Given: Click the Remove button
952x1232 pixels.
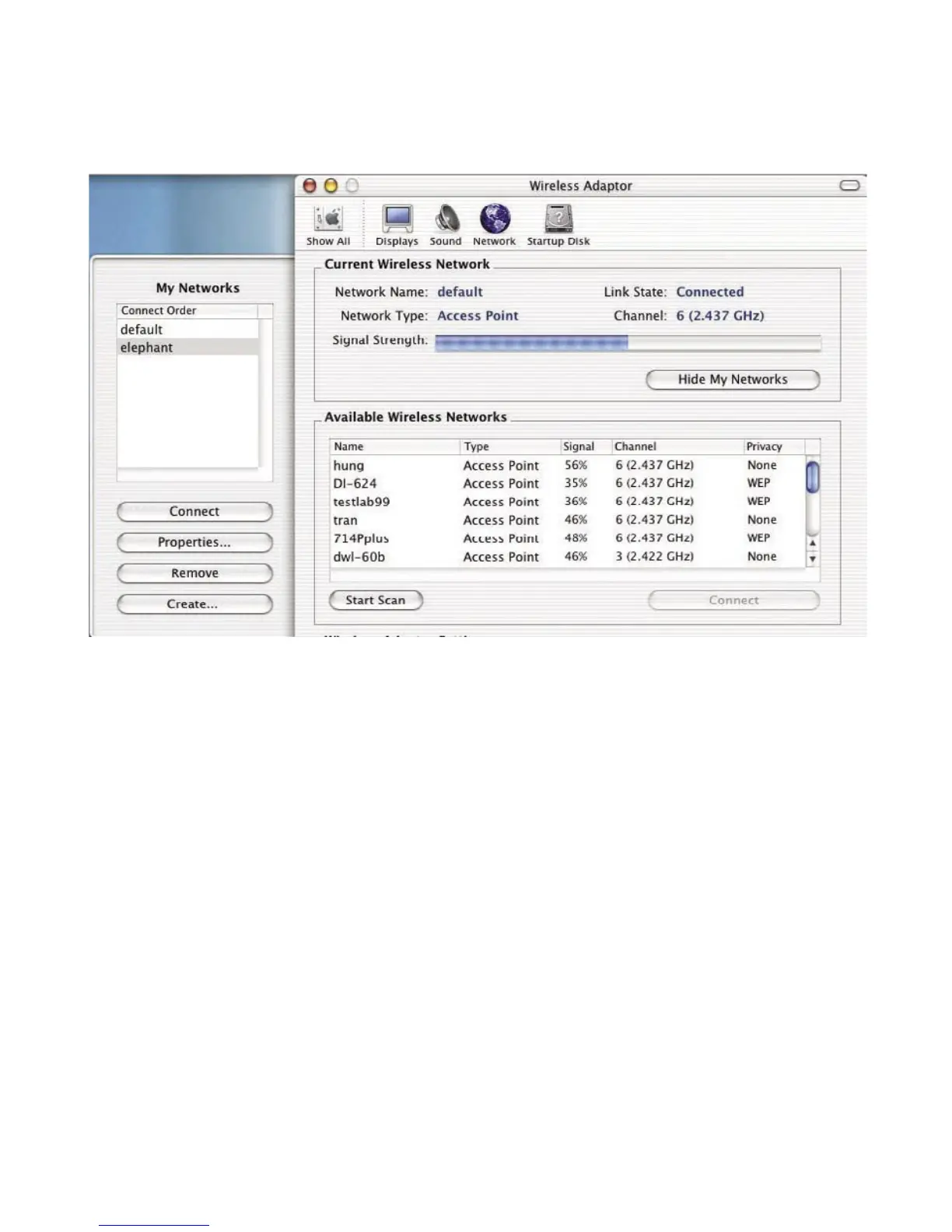Looking at the screenshot, I should point(194,573).
